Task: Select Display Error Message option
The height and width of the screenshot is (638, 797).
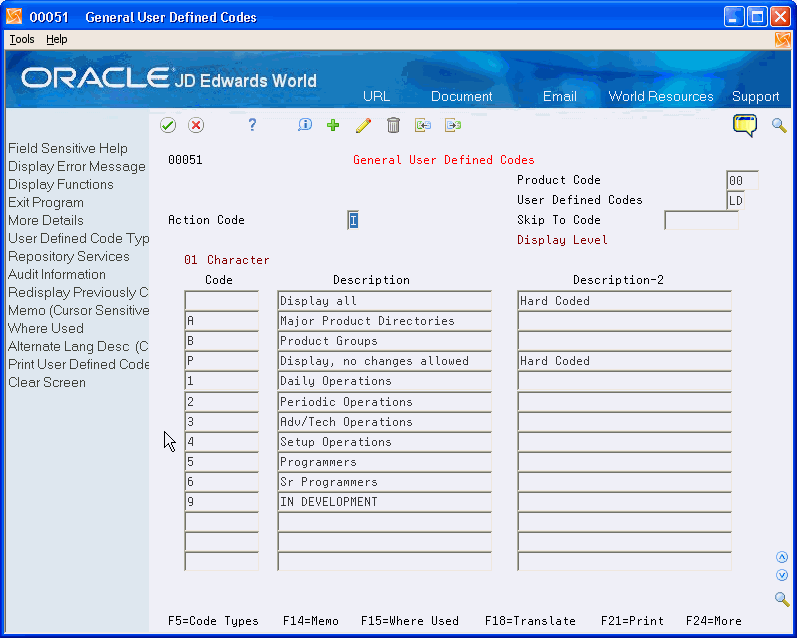Action: (x=77, y=167)
